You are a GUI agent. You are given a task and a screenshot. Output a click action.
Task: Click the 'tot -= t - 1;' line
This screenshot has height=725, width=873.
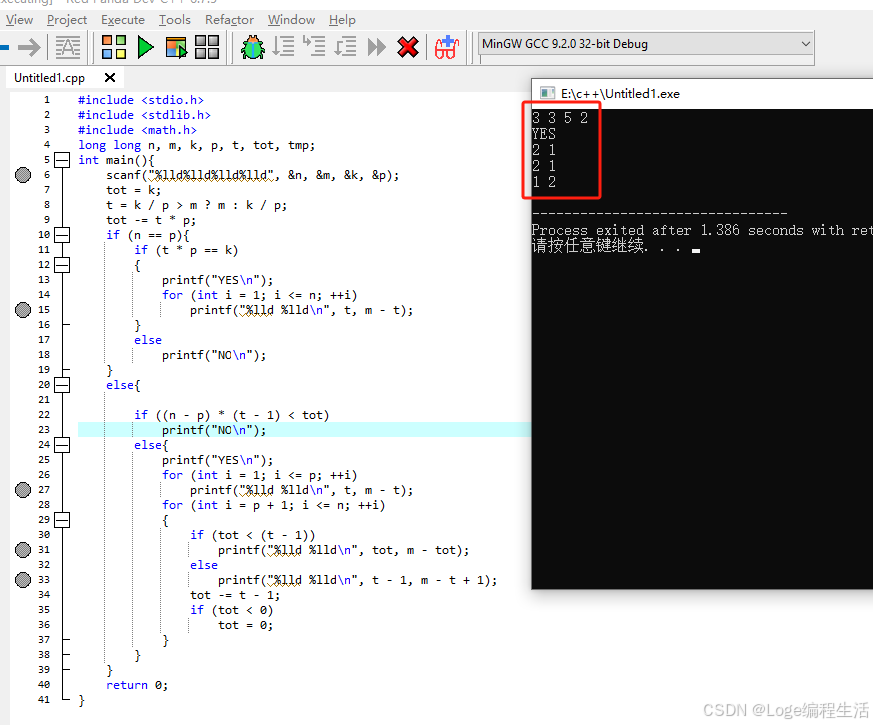tap(235, 596)
